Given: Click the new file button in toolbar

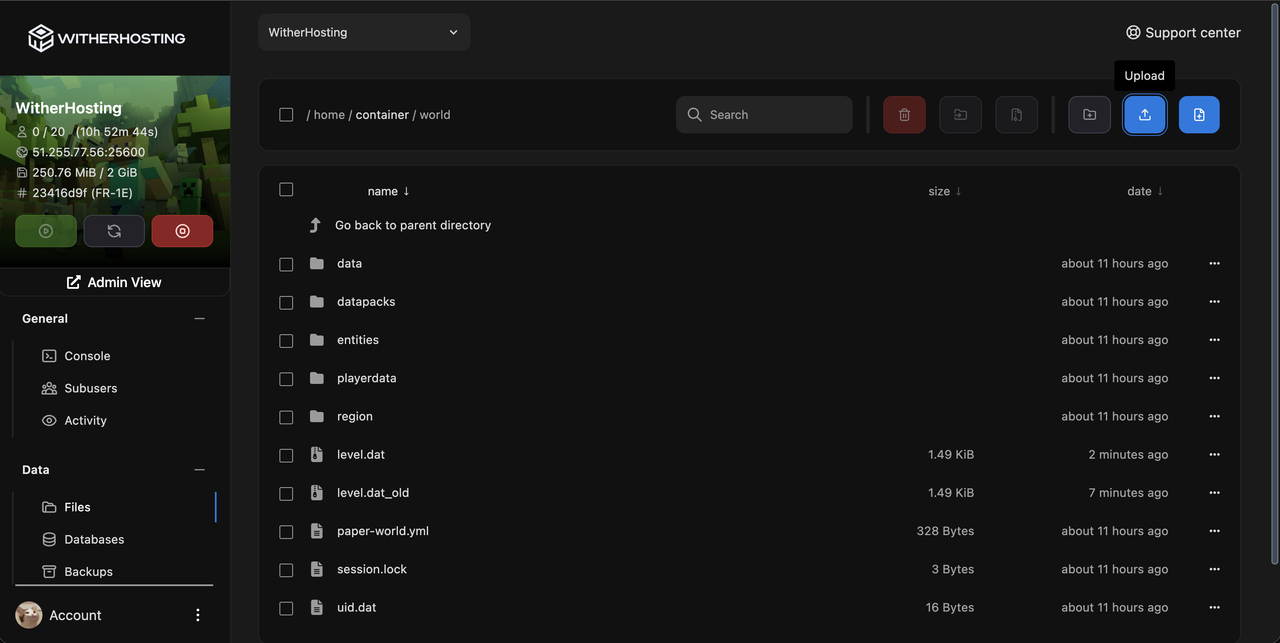Looking at the screenshot, I should click(1199, 115).
